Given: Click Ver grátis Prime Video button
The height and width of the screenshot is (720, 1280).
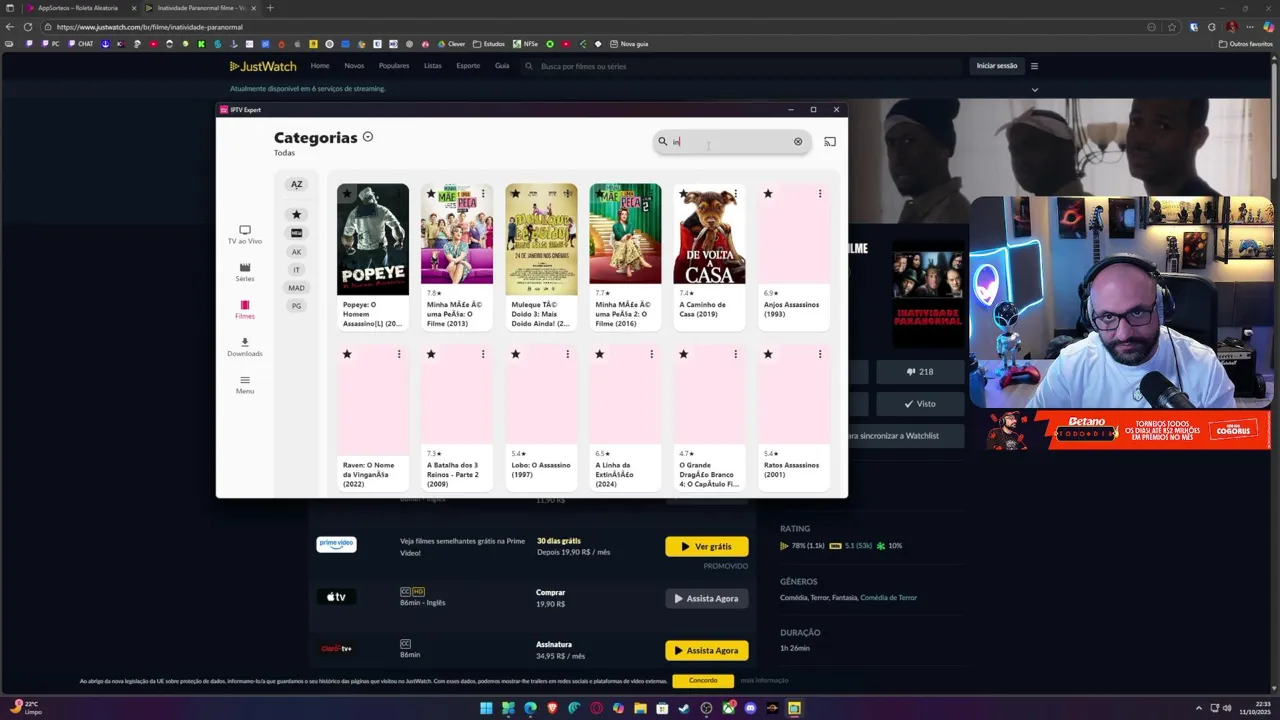Looking at the screenshot, I should click(x=707, y=547).
